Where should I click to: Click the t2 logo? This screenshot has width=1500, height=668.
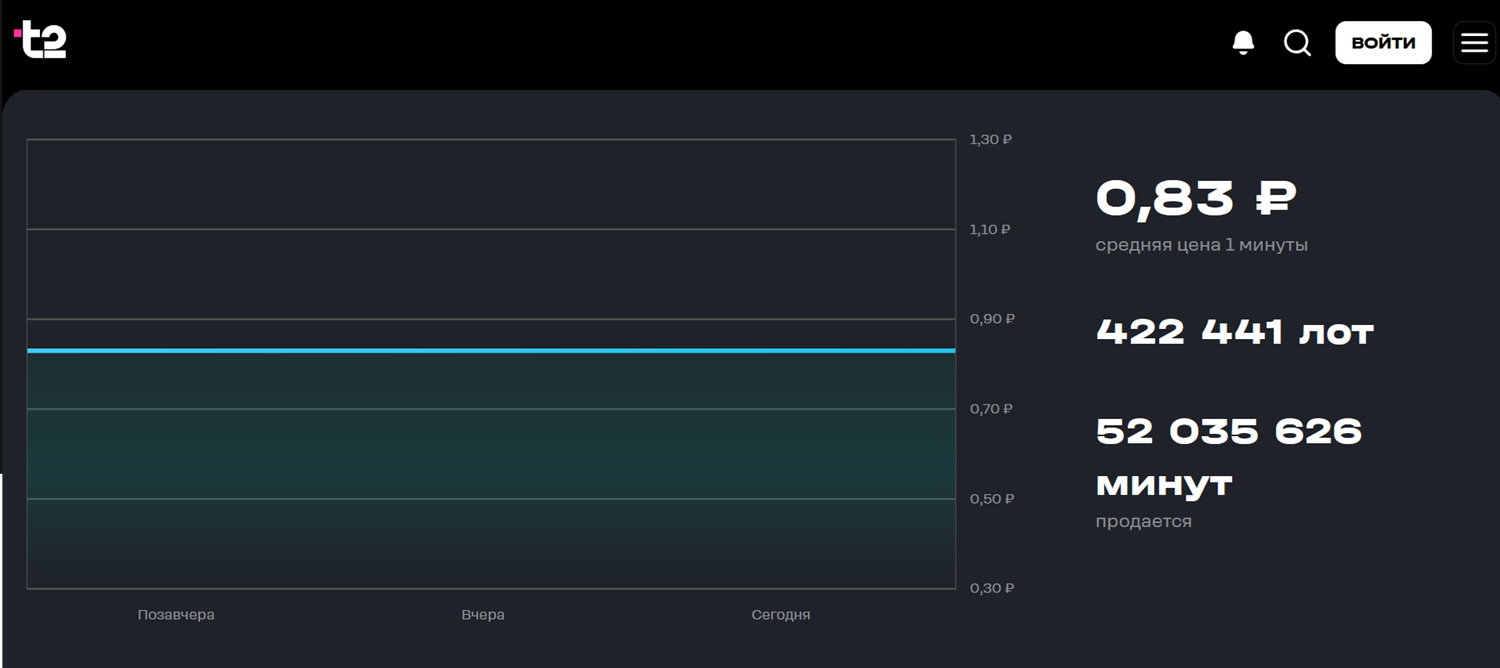coord(40,40)
